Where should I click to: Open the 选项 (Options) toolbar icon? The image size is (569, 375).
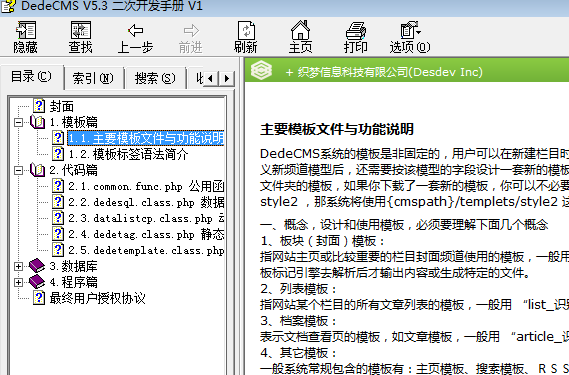coord(410,30)
